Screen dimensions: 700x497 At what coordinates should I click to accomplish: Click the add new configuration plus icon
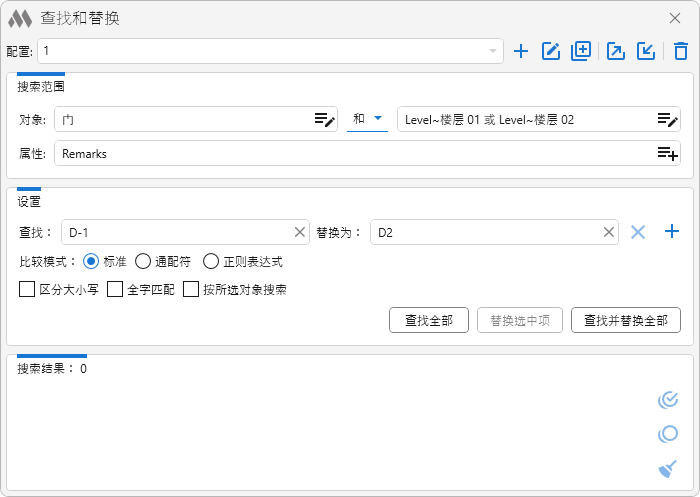click(x=520, y=51)
